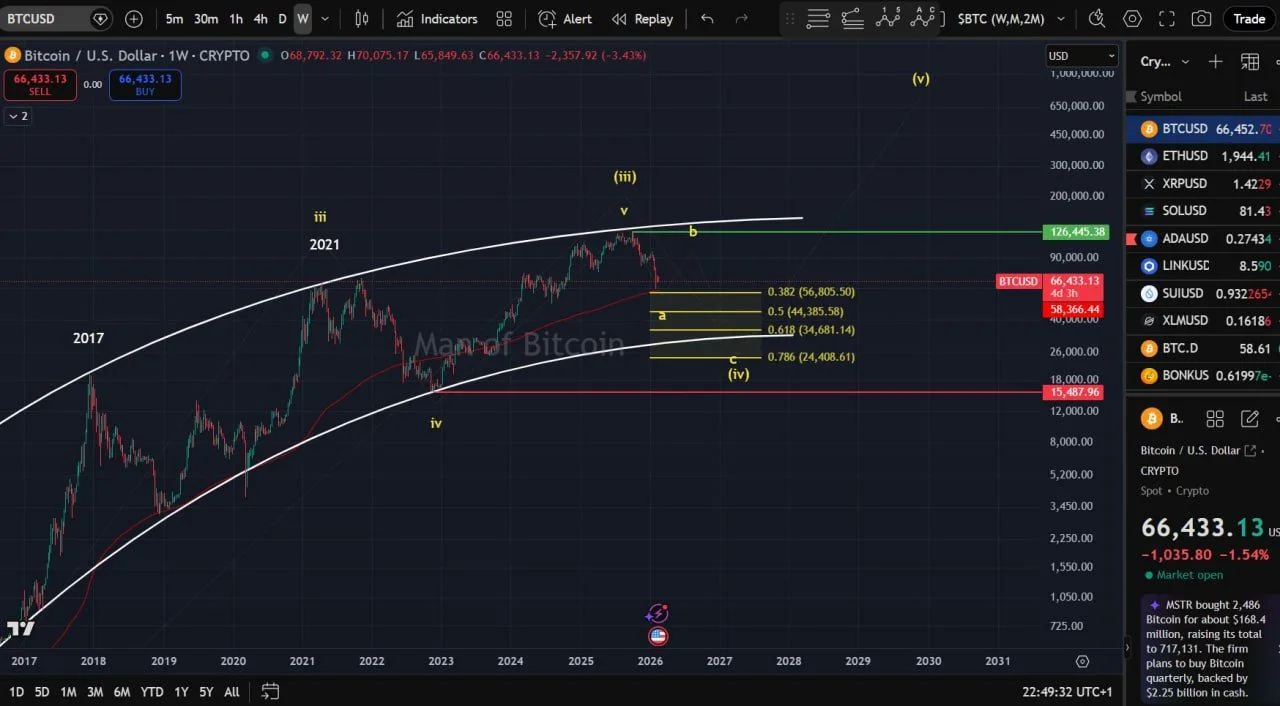The image size is (1280, 706).
Task: Select the D daily timeframe
Action: tap(282, 19)
